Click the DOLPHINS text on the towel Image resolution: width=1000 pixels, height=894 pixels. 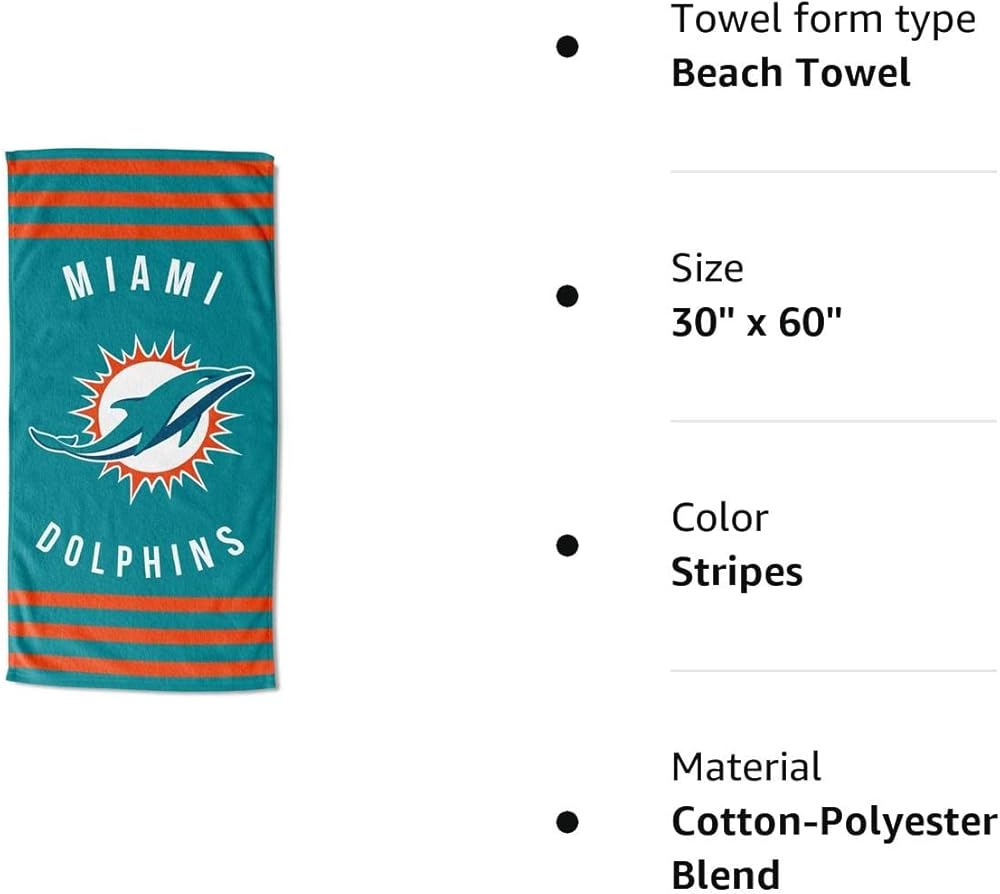(x=141, y=552)
